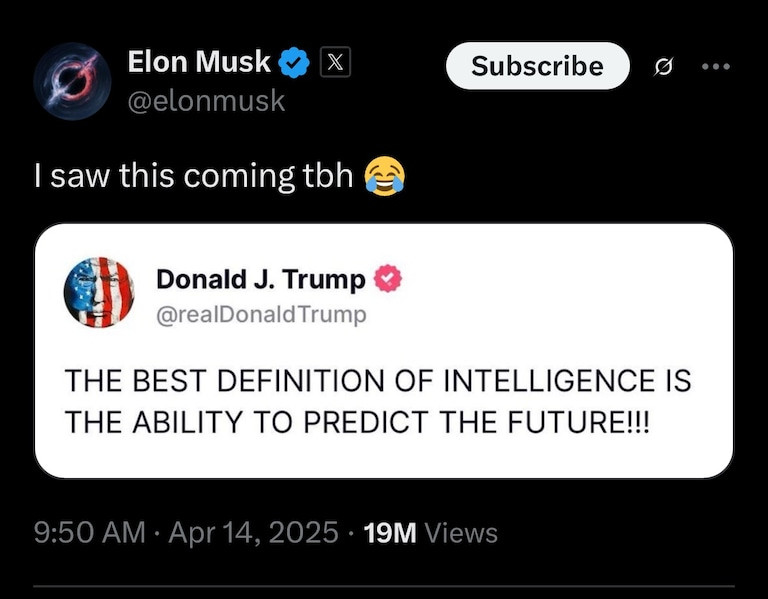Image resolution: width=768 pixels, height=599 pixels.
Task: Click the blue verified badge beside Elon Musk
Action: [x=294, y=64]
